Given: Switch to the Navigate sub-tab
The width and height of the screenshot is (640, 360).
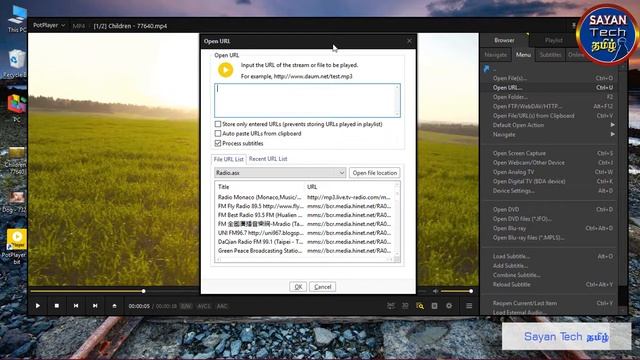Looking at the screenshot, I should pyautogui.click(x=496, y=55).
